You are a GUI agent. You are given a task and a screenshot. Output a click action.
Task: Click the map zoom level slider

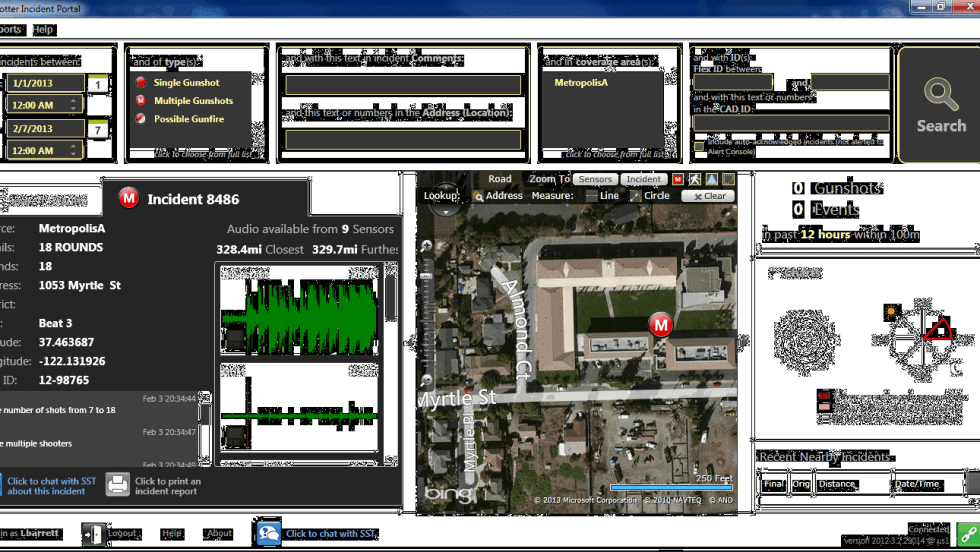pyautogui.click(x=428, y=300)
